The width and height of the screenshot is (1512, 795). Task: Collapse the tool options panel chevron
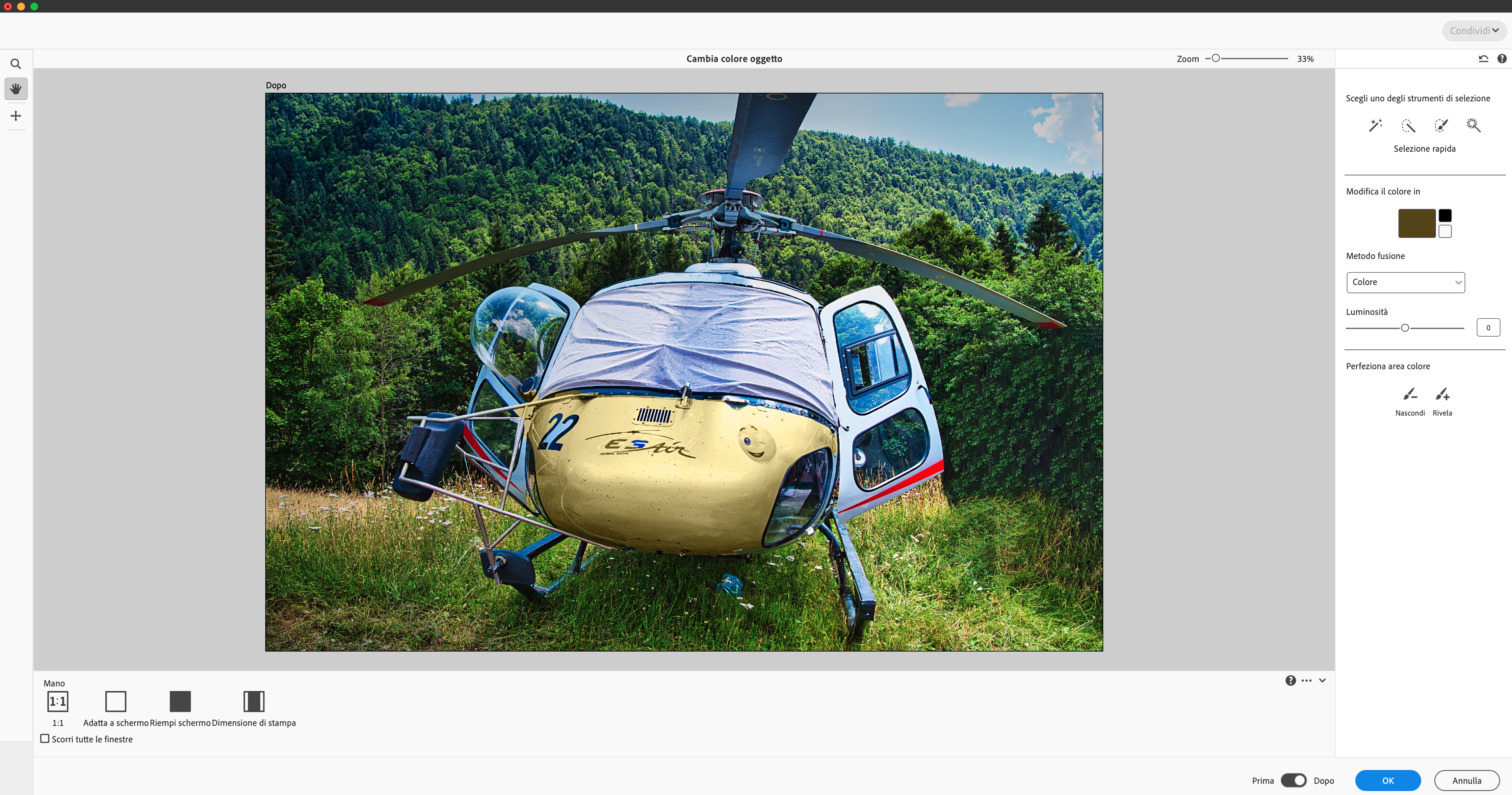1322,680
